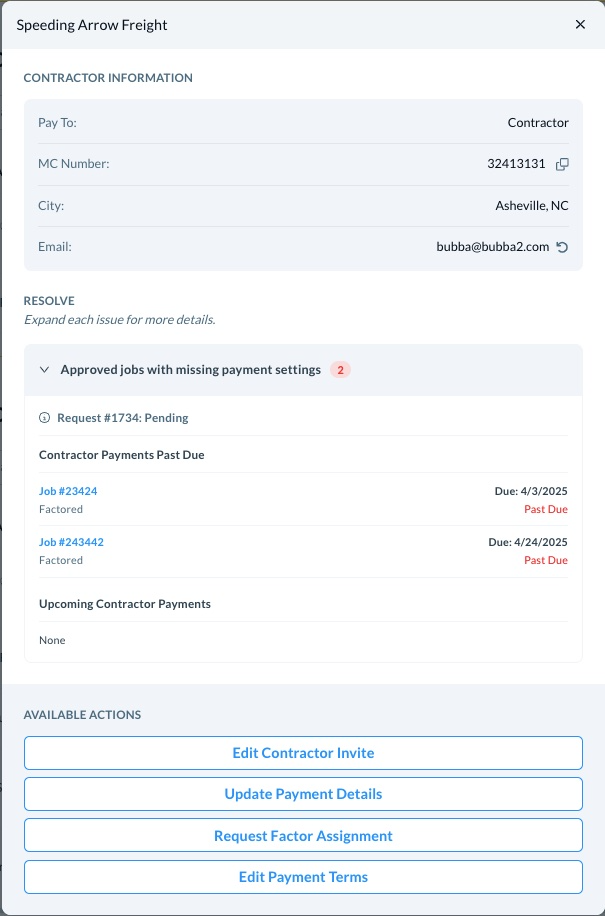Click the Request #1734: Pending text
The image size is (605, 916).
click(123, 418)
